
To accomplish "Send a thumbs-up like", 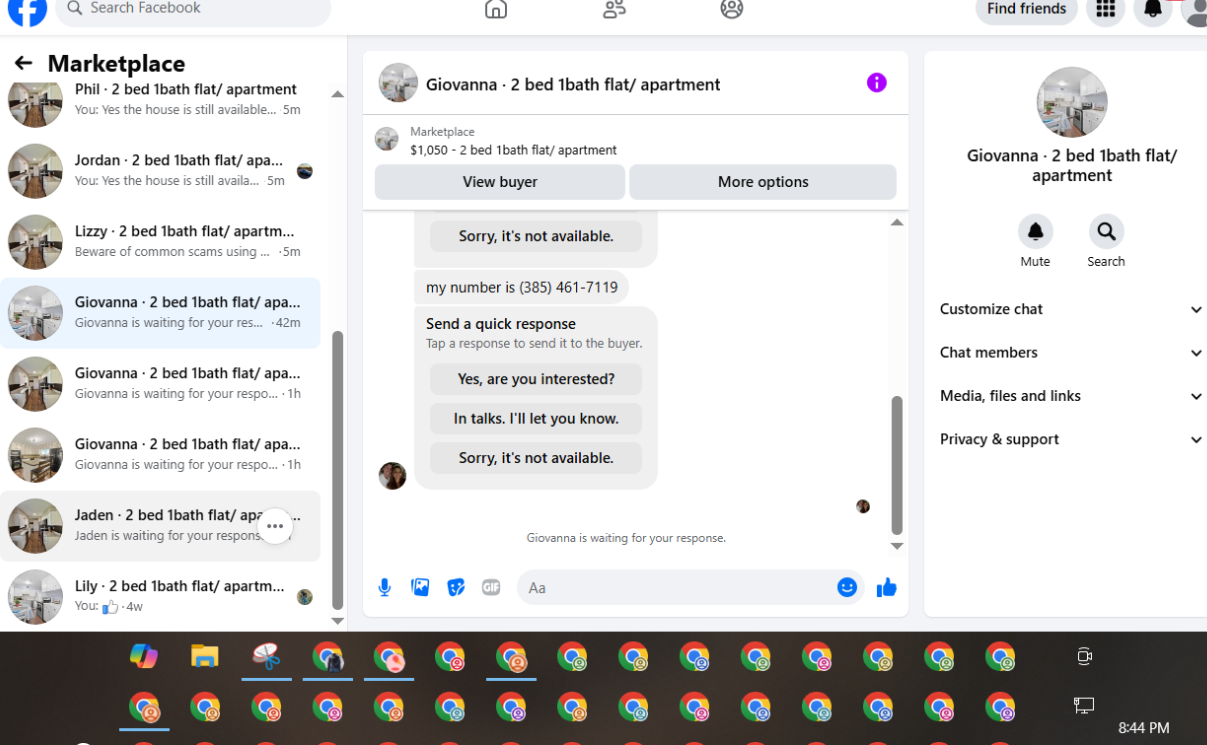I will (x=886, y=588).
